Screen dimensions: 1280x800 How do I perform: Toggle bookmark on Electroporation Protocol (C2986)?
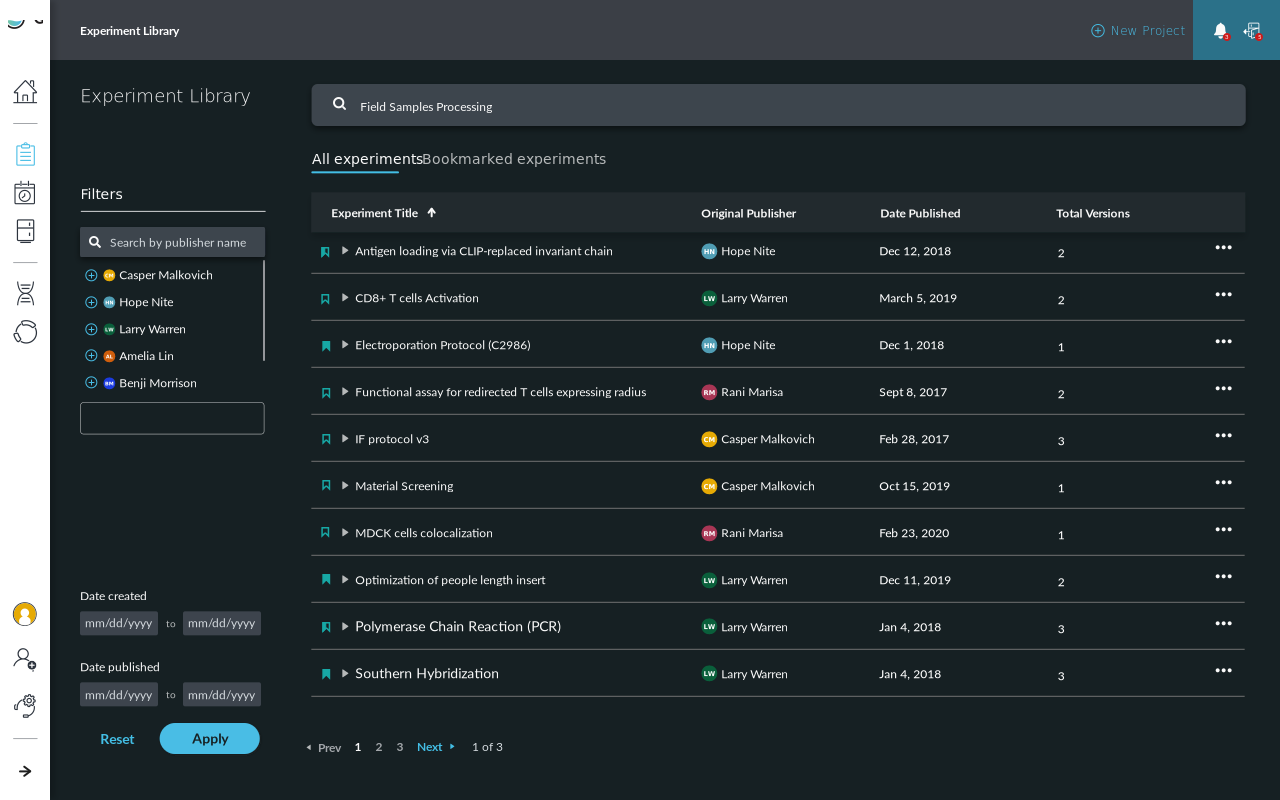point(326,346)
